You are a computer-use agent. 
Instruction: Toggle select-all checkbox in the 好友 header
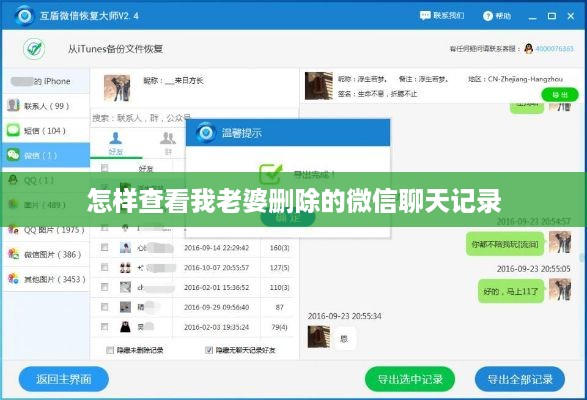[104, 168]
